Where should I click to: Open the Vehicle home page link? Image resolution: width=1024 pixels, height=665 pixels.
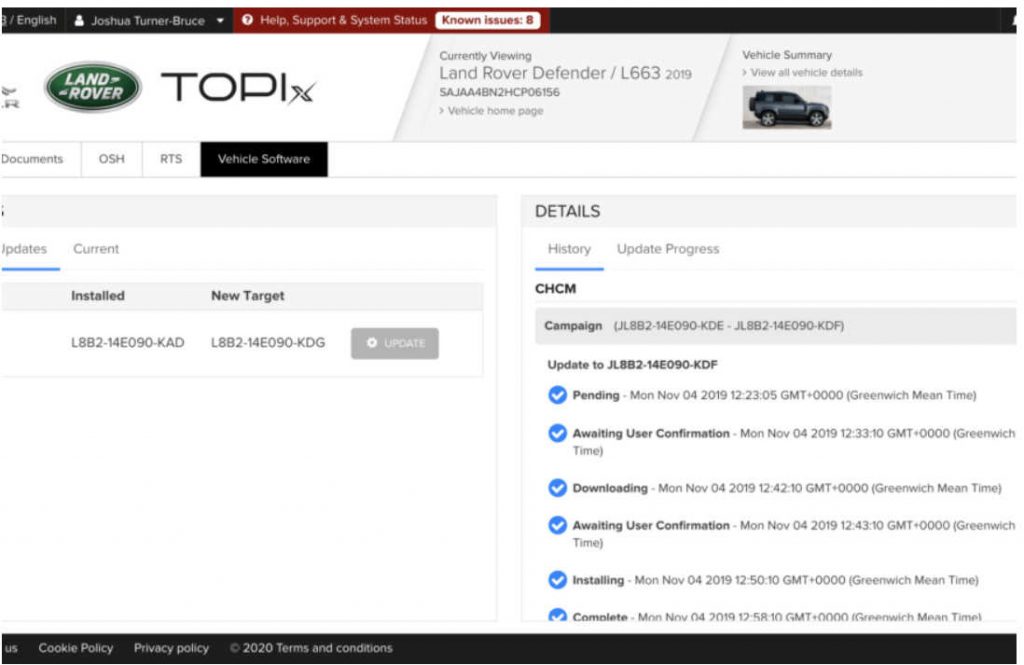point(494,111)
